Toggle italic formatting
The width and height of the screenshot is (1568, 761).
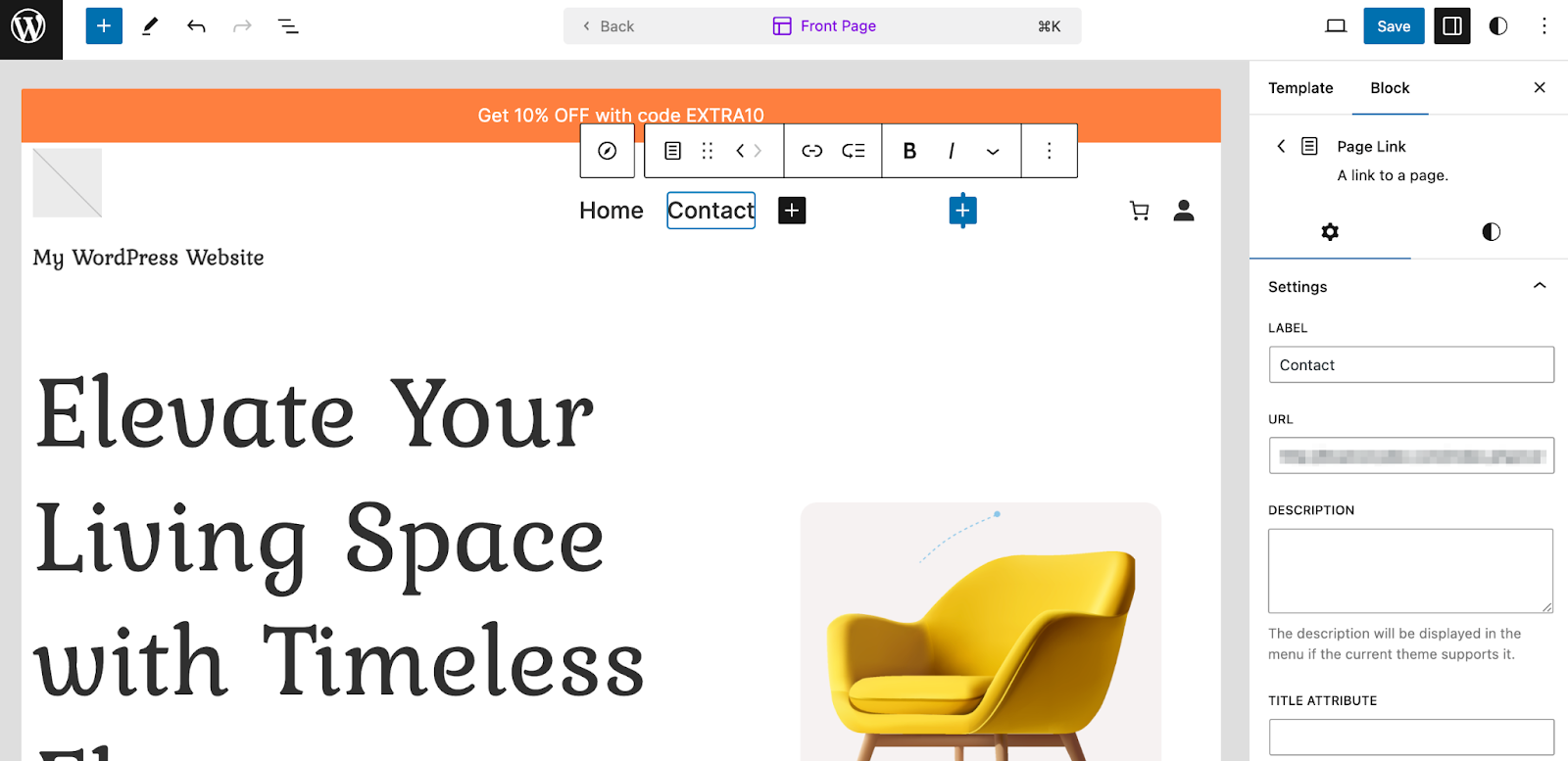tap(951, 151)
